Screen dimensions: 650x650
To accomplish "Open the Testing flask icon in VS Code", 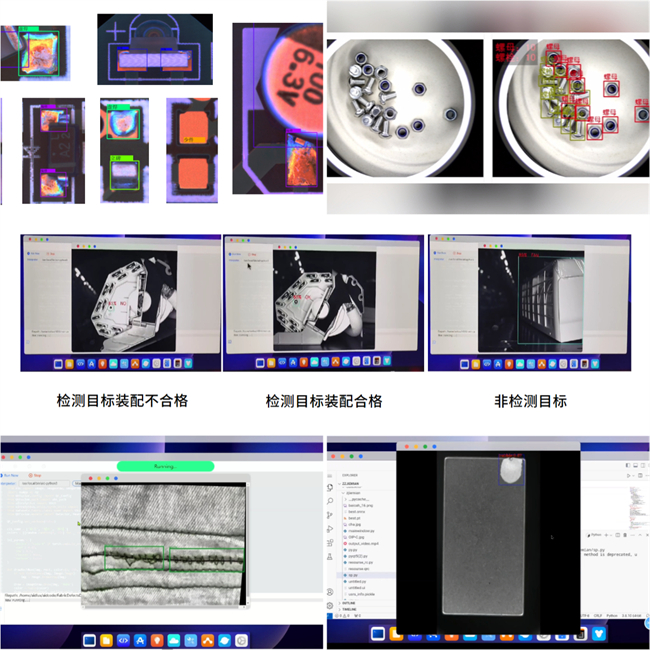I will click(x=331, y=555).
